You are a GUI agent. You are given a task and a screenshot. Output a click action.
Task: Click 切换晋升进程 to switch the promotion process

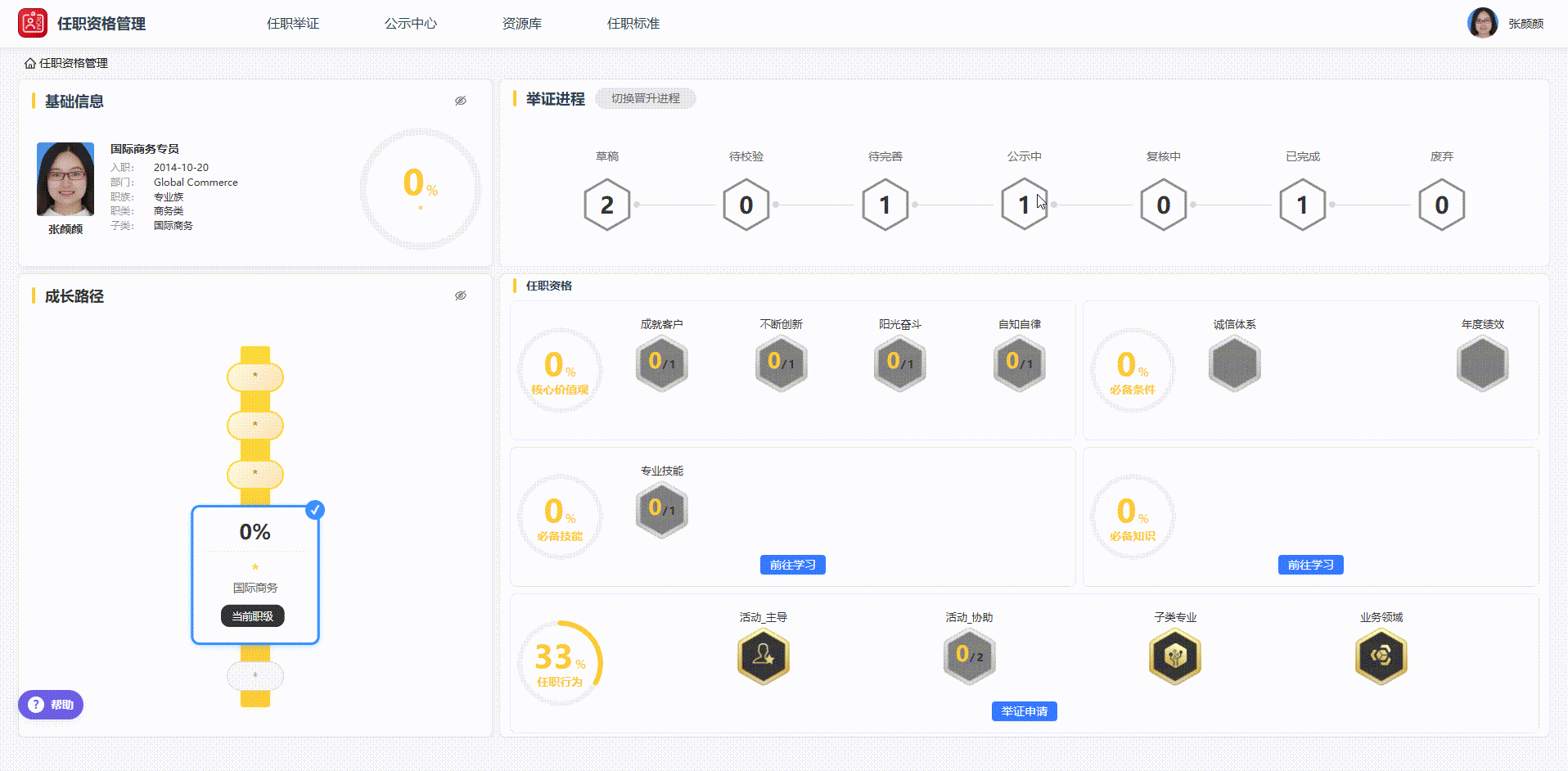tap(646, 98)
